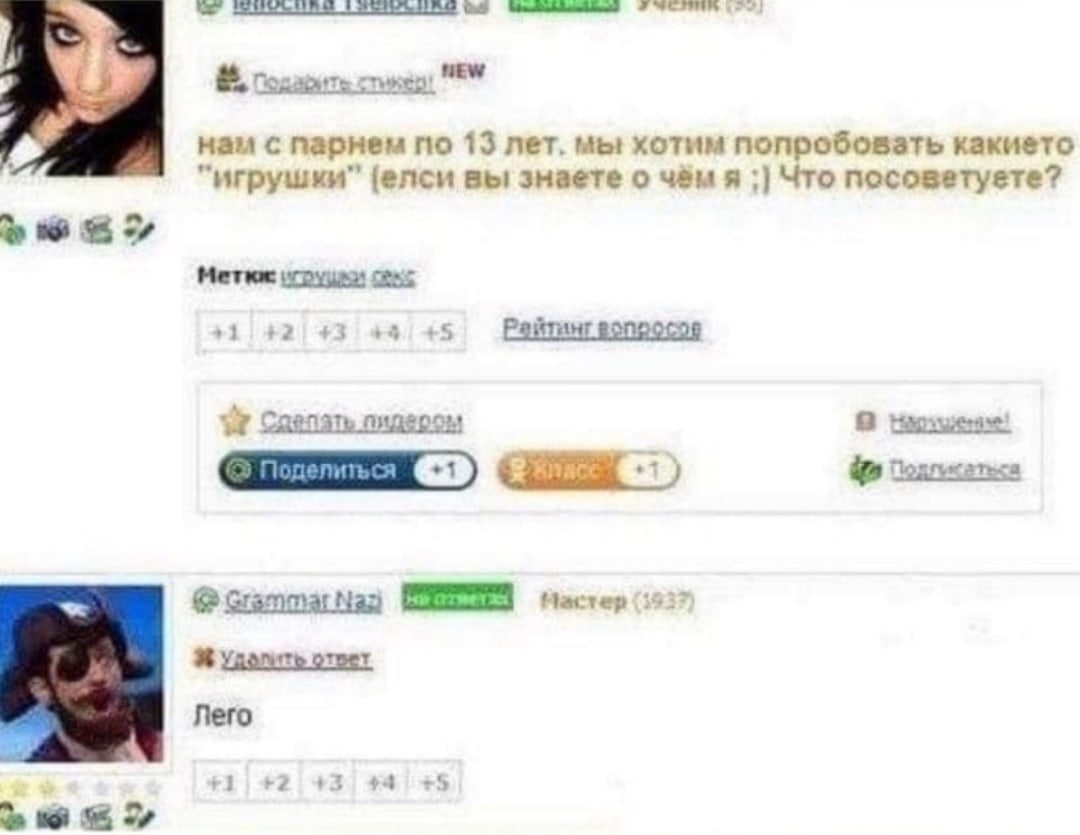This screenshot has height=835, width=1080.
Task: Click the star icon beside Сделать лидером
Action: tap(234, 420)
